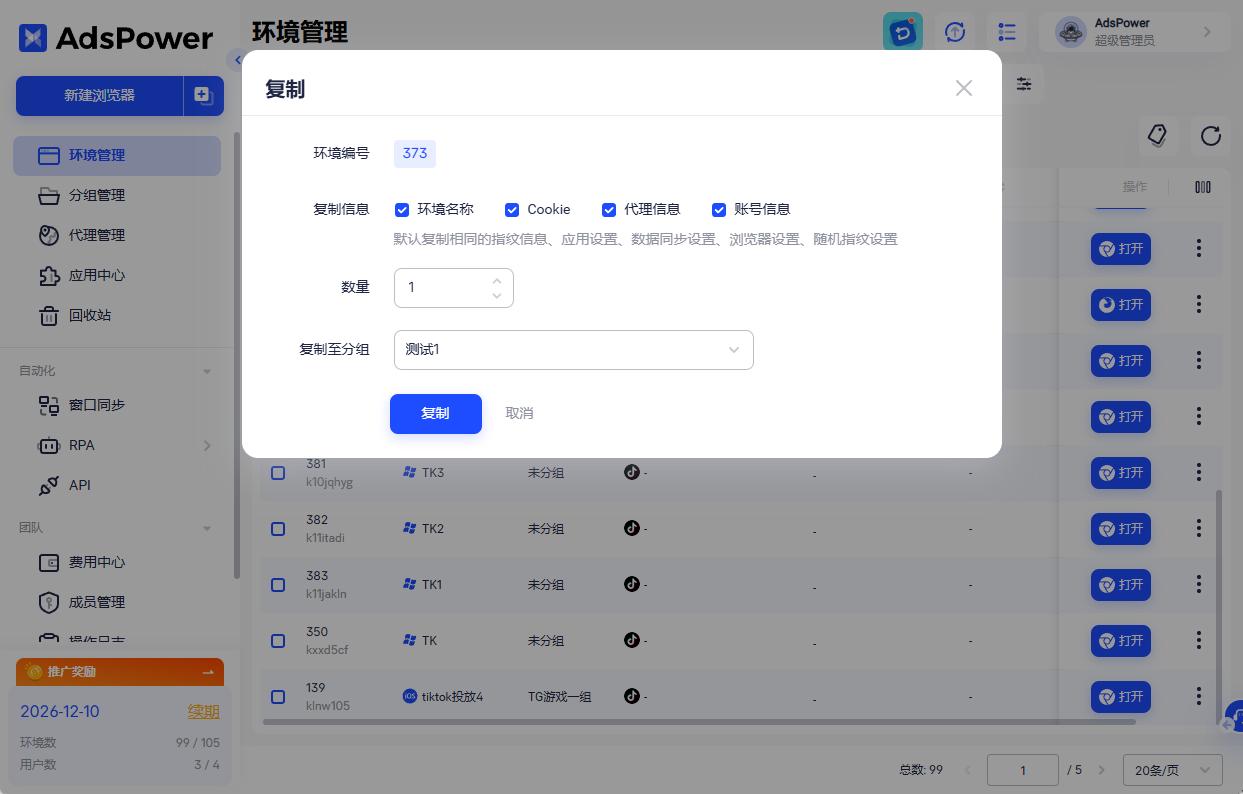Uncheck the Cookie checkbox
This screenshot has width=1243, height=794.
[x=512, y=210]
